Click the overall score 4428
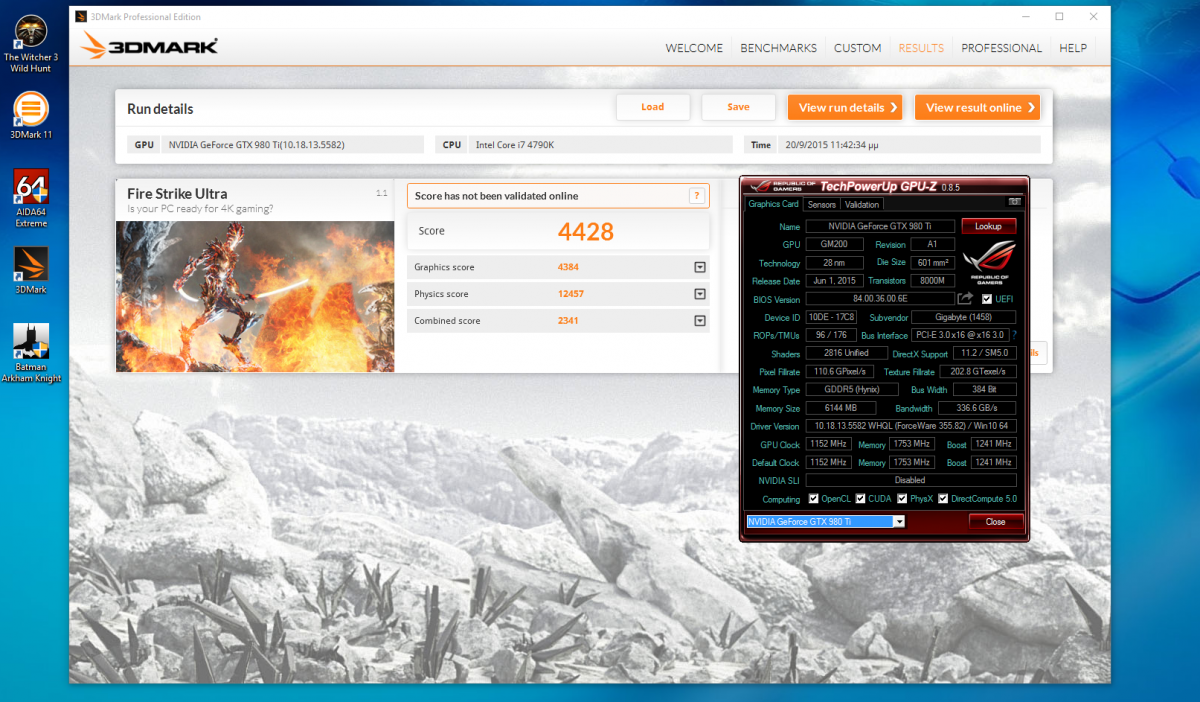Screen dimensions: 1200x702 point(585,232)
